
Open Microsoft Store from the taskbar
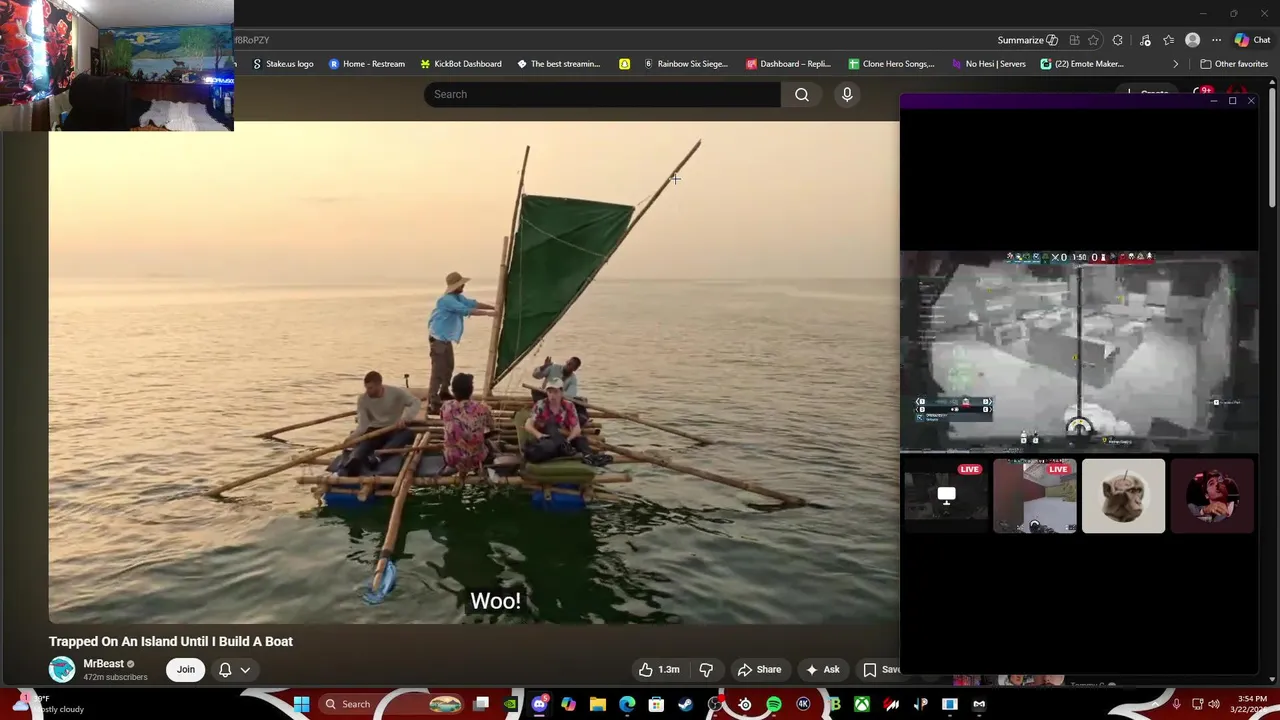point(656,704)
